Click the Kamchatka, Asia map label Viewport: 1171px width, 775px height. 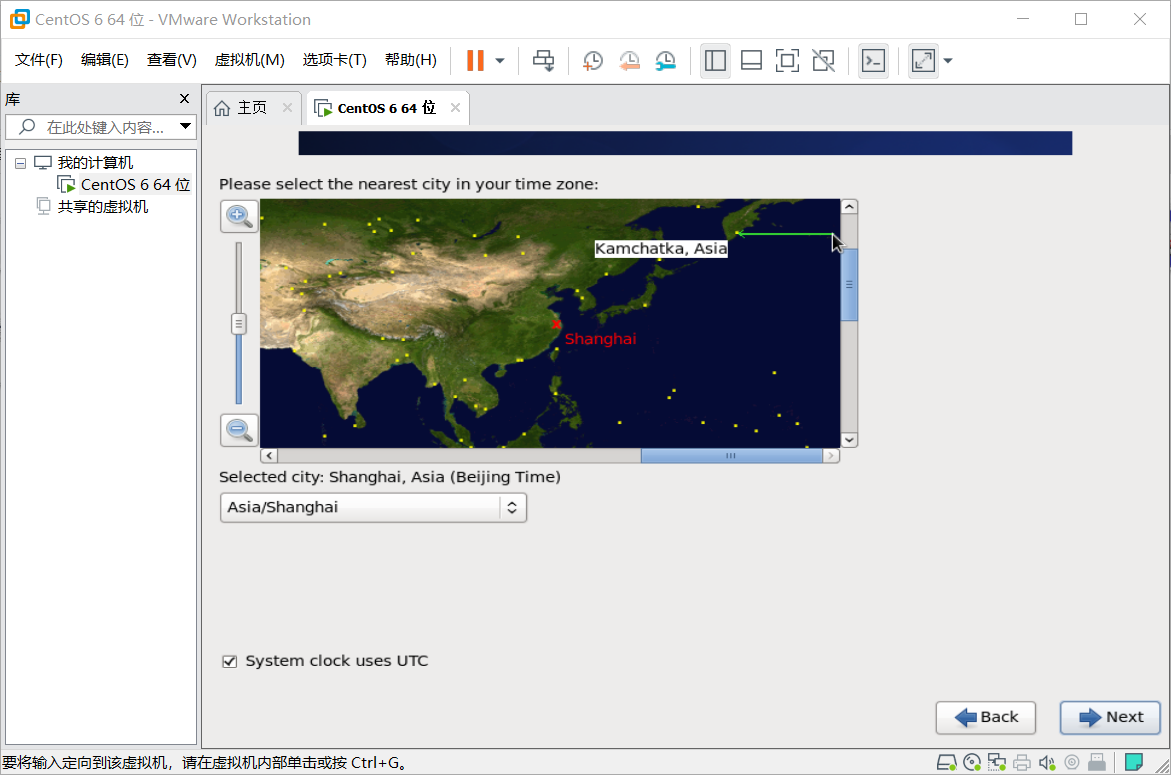[x=661, y=249]
